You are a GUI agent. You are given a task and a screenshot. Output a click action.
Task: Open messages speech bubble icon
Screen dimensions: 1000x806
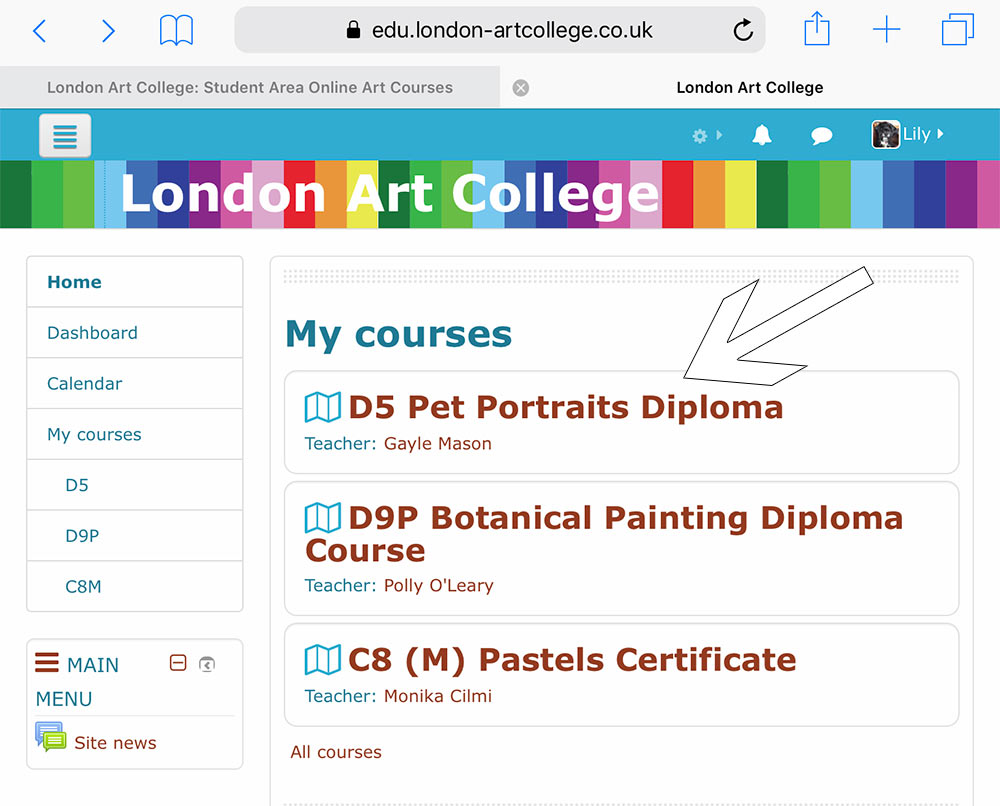click(x=821, y=135)
